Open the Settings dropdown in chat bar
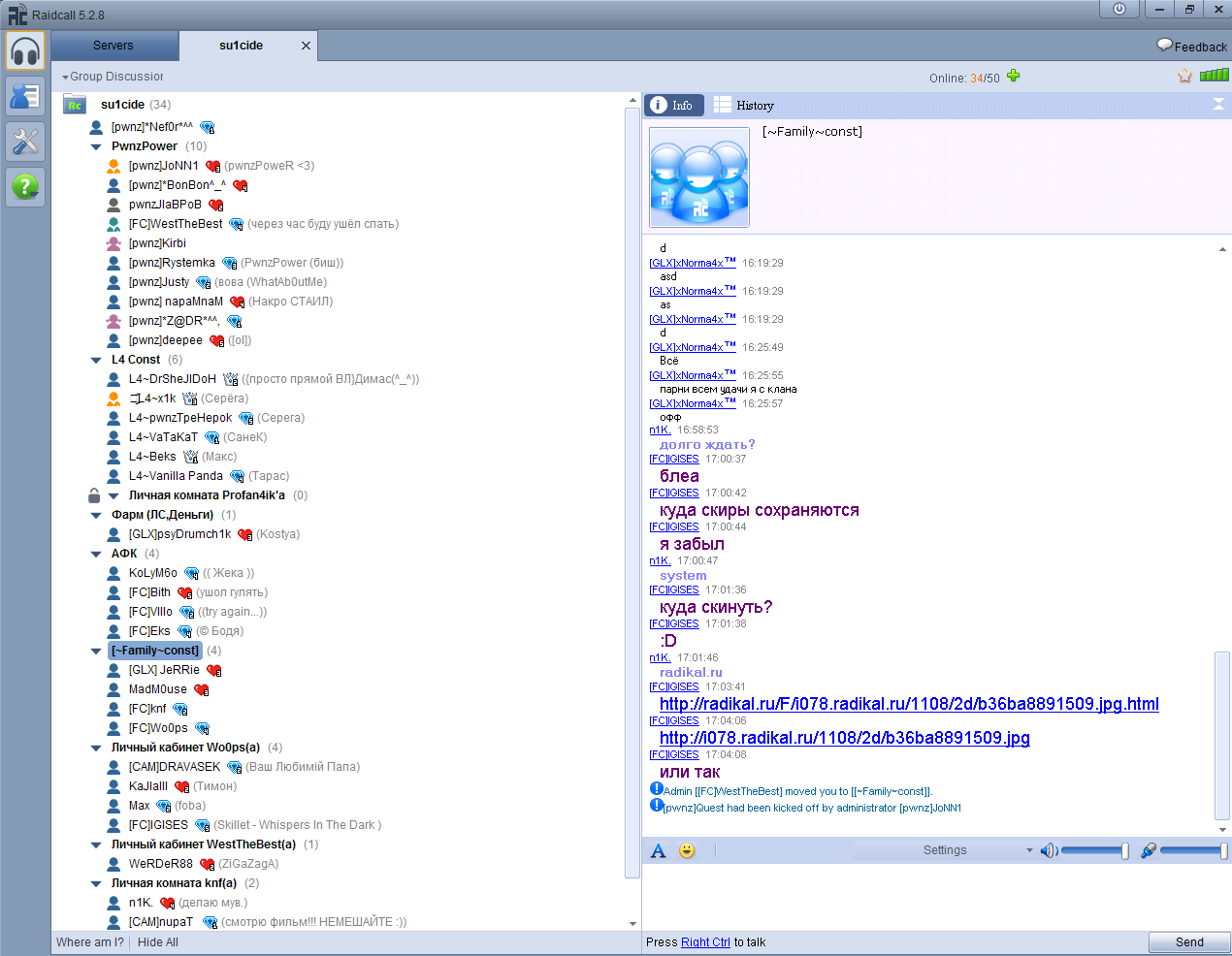This screenshot has height=956, width=1232. pos(943,850)
